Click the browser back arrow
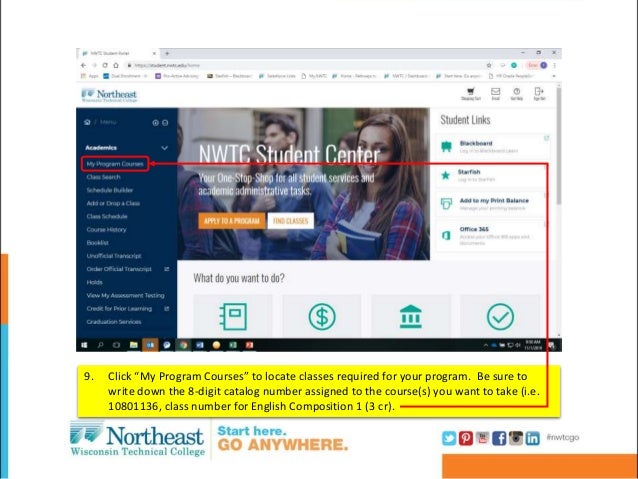This screenshot has height=479, width=638. (83, 65)
